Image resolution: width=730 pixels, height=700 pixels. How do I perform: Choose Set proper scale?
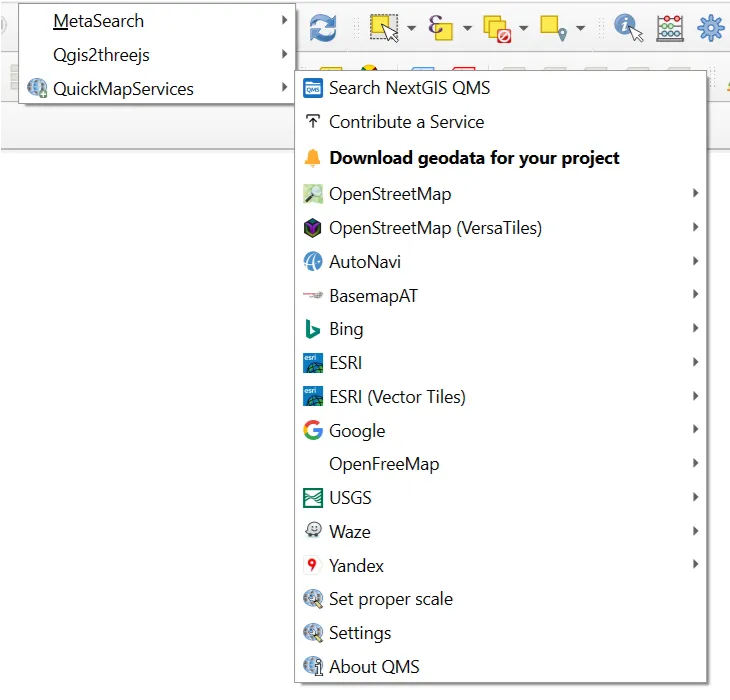[501, 599]
